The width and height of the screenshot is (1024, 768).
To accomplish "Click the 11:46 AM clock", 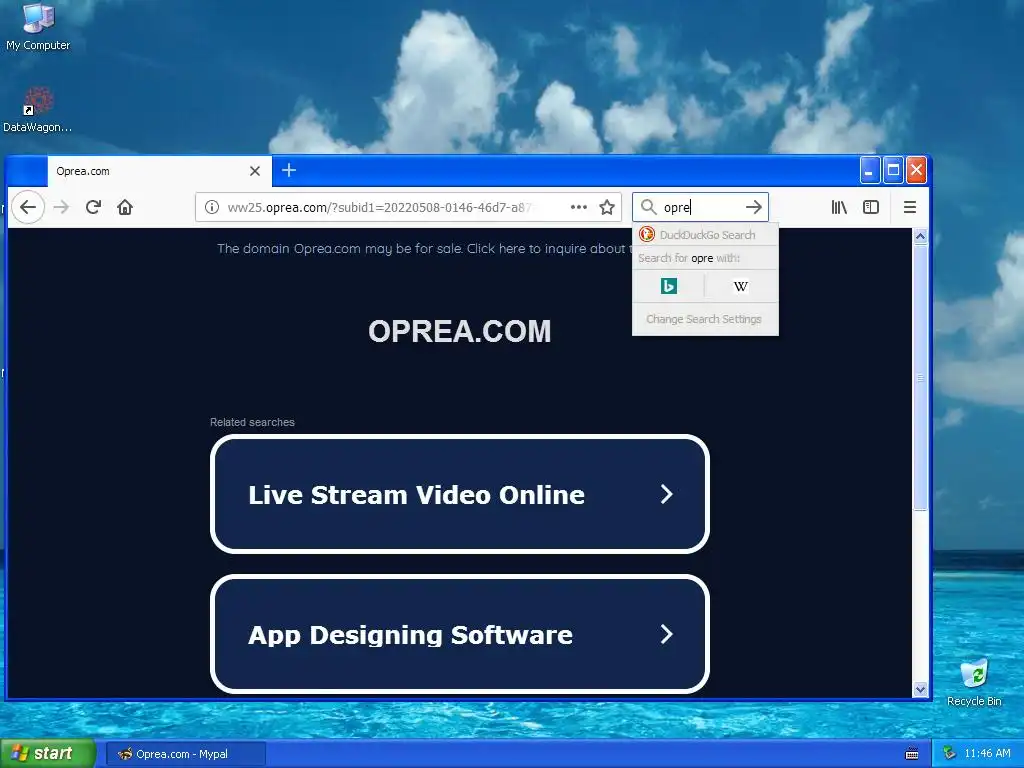I will point(987,754).
